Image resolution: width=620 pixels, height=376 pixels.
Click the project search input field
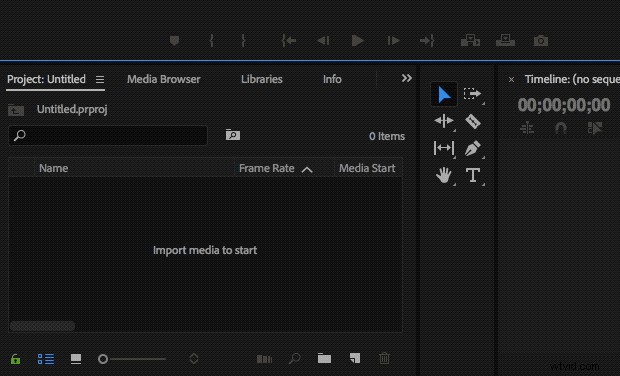(x=108, y=136)
